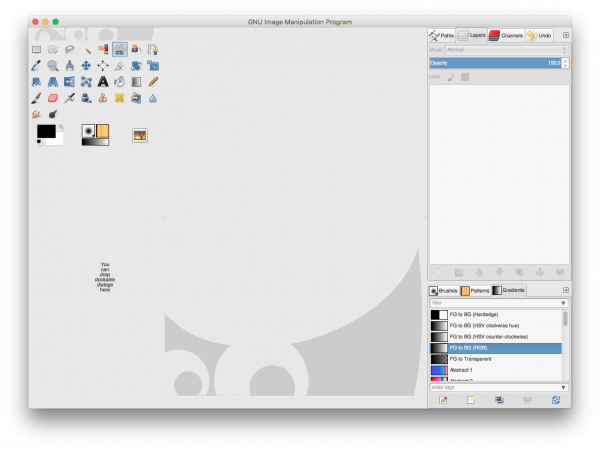
Task: Open the enter tags dropdown arrow
Action: (563, 387)
